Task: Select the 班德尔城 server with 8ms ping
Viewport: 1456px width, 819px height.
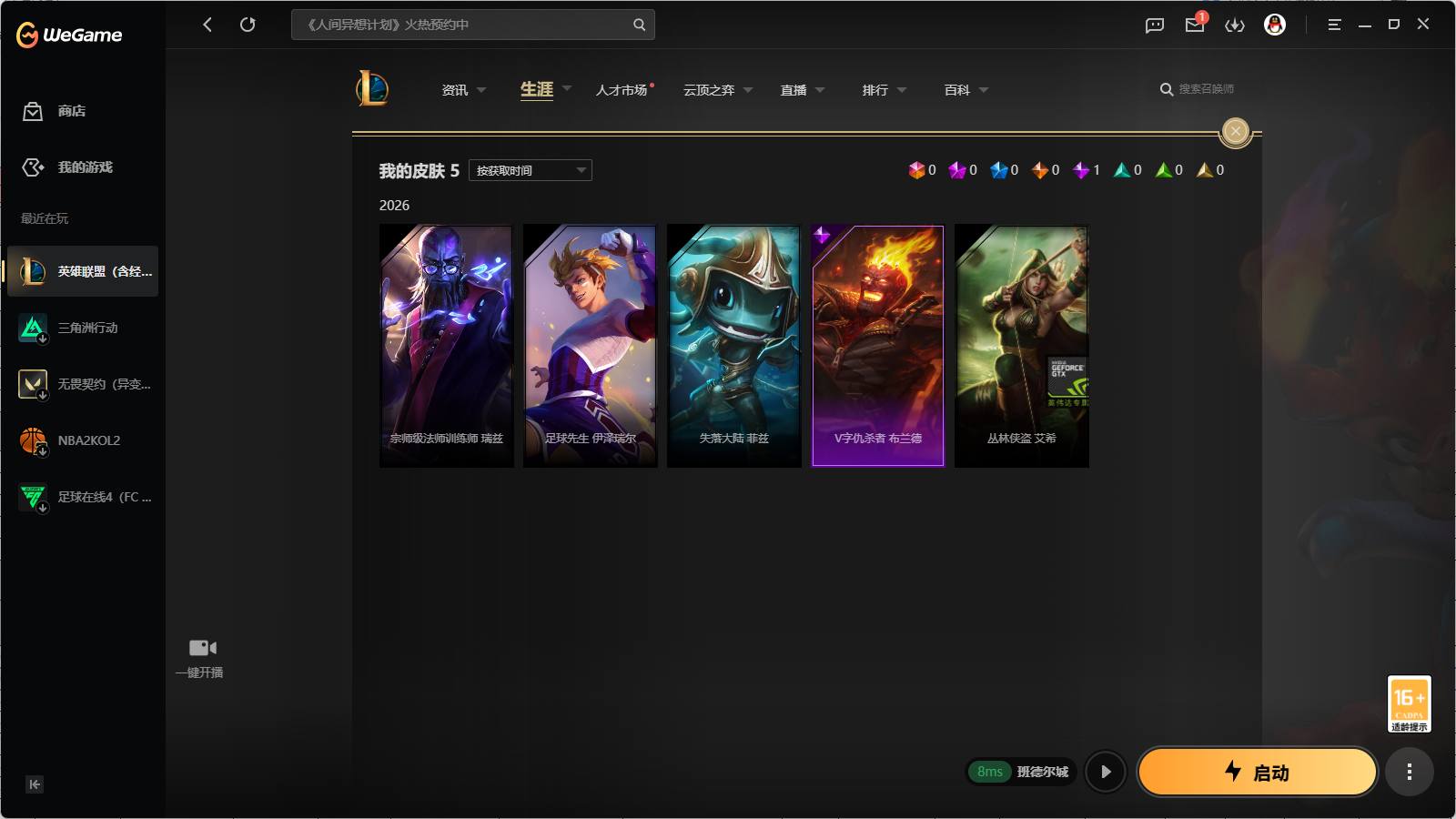Action: [1021, 772]
